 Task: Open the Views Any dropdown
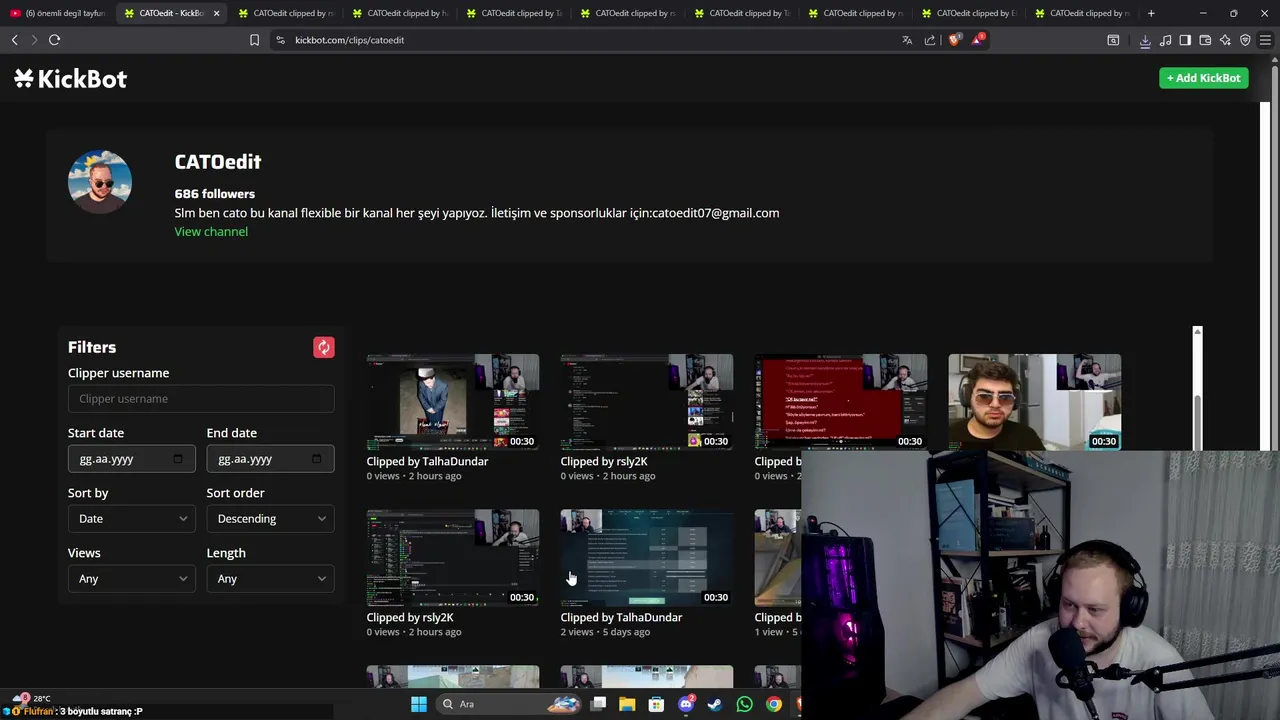tap(132, 578)
